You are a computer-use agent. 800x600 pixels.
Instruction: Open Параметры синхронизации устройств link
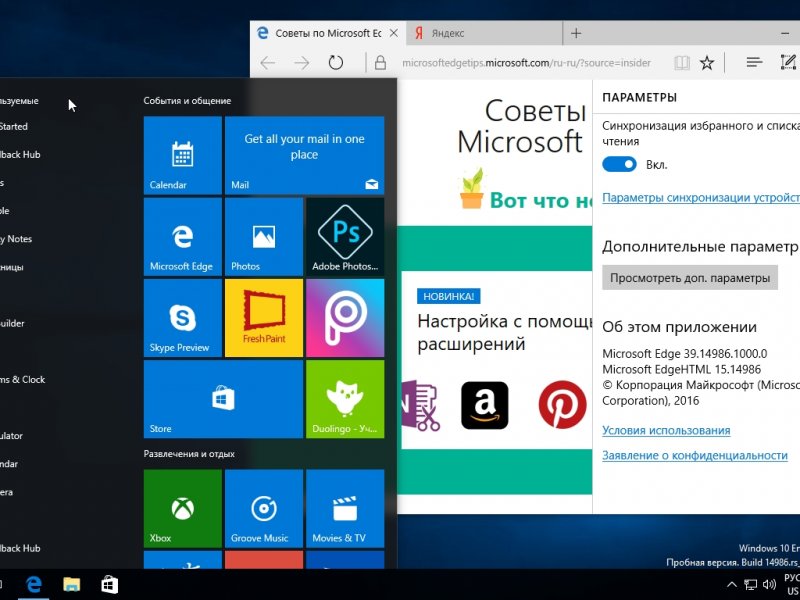701,198
